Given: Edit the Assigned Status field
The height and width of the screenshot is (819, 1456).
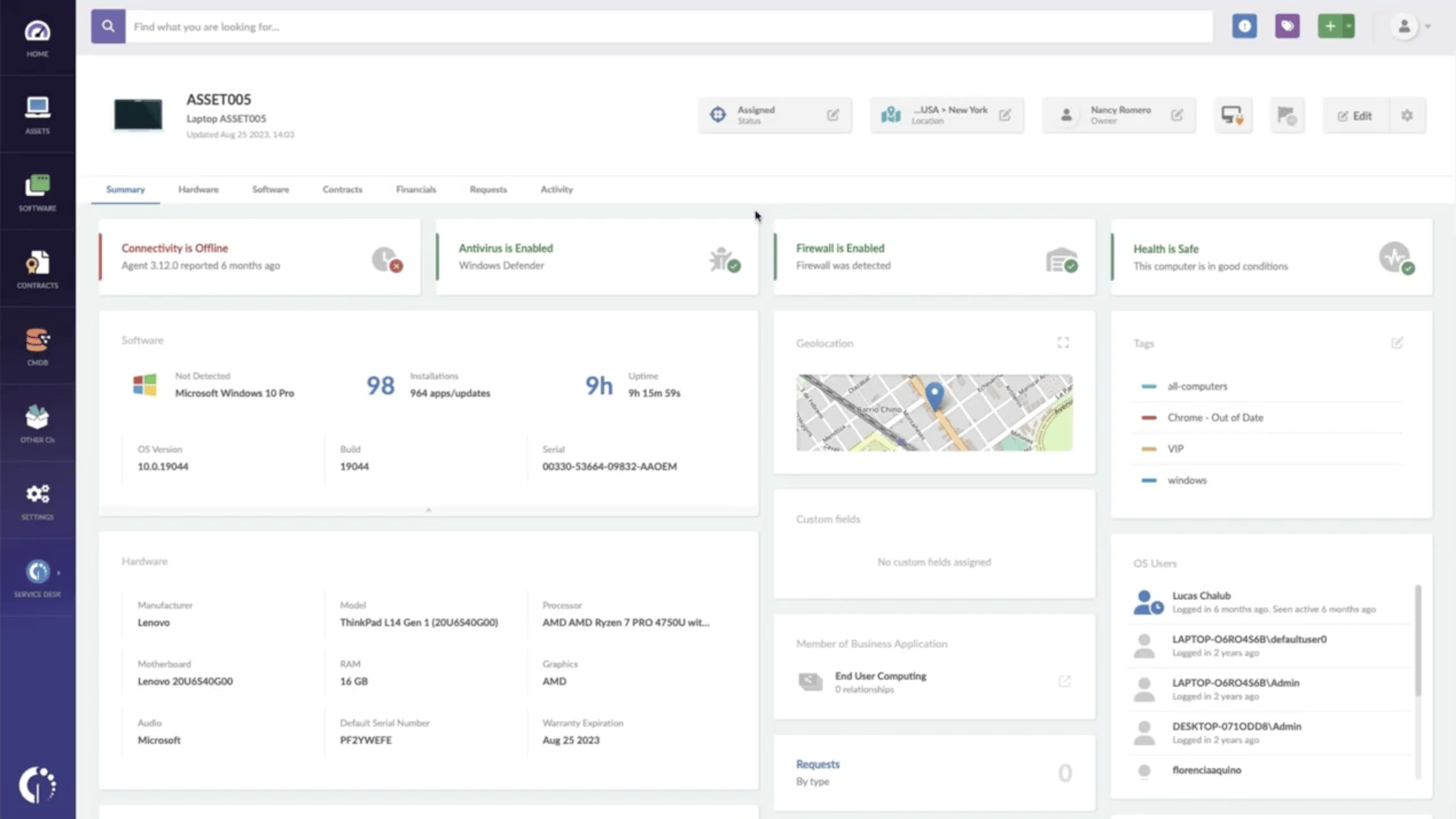Looking at the screenshot, I should pyautogui.click(x=835, y=115).
